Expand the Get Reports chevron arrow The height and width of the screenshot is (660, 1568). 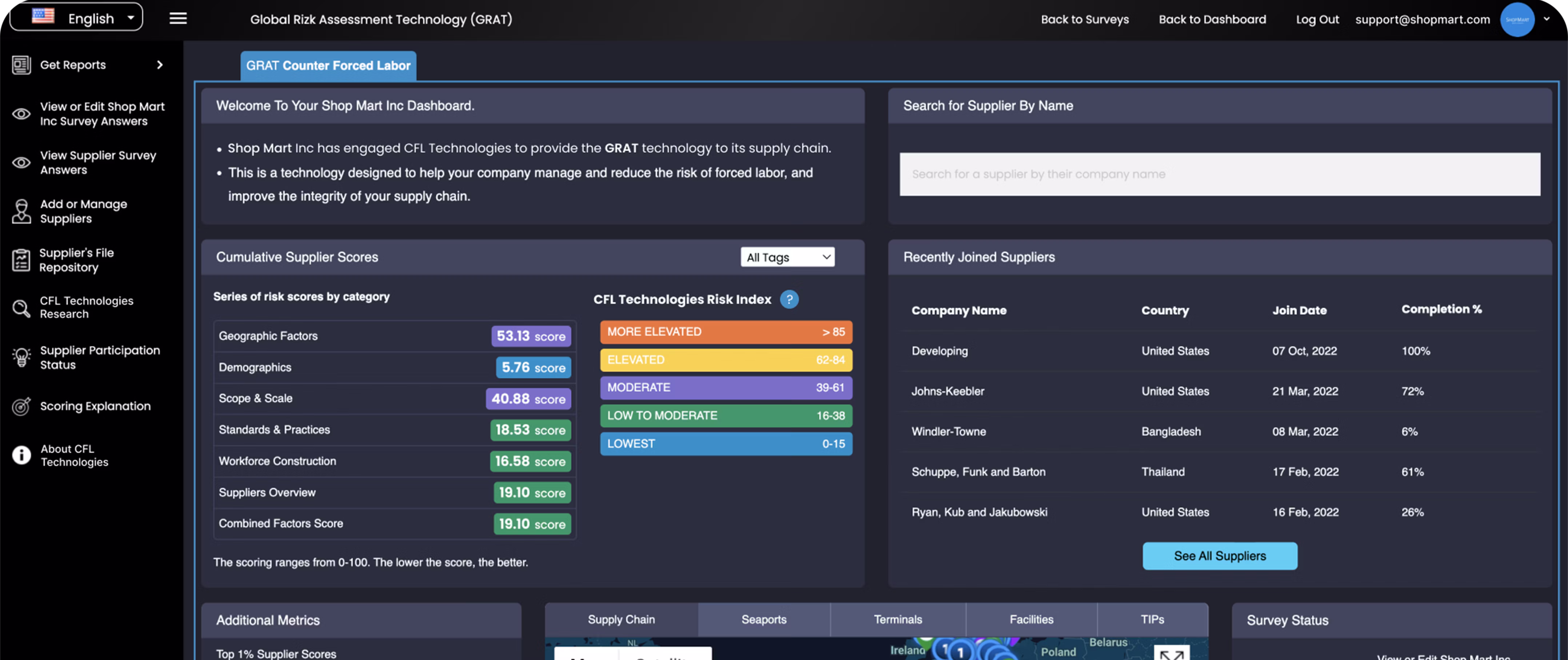pyautogui.click(x=160, y=65)
